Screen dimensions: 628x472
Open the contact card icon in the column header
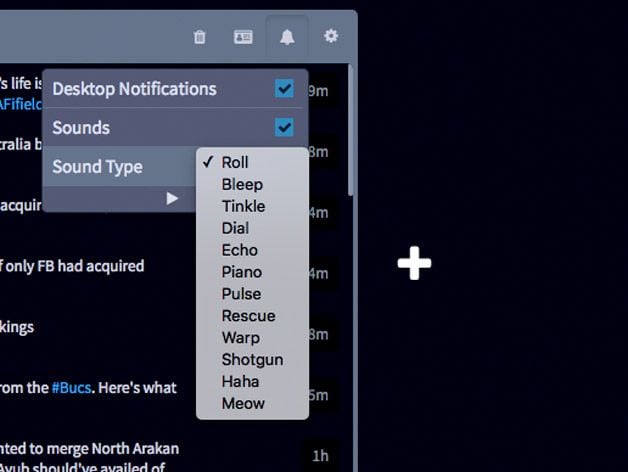[243, 37]
